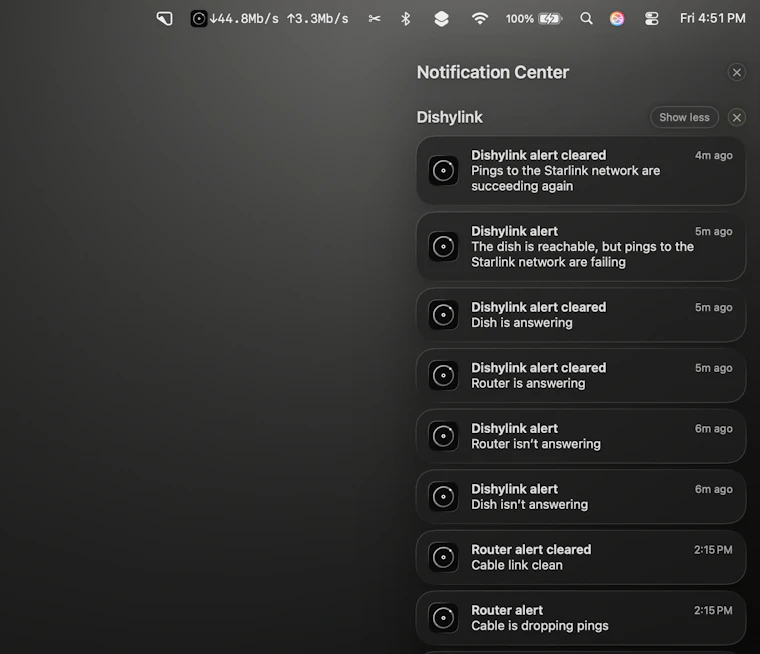Click Dishylink icon on 'succeeding again' notification
This screenshot has width=760, height=654.
click(x=443, y=171)
